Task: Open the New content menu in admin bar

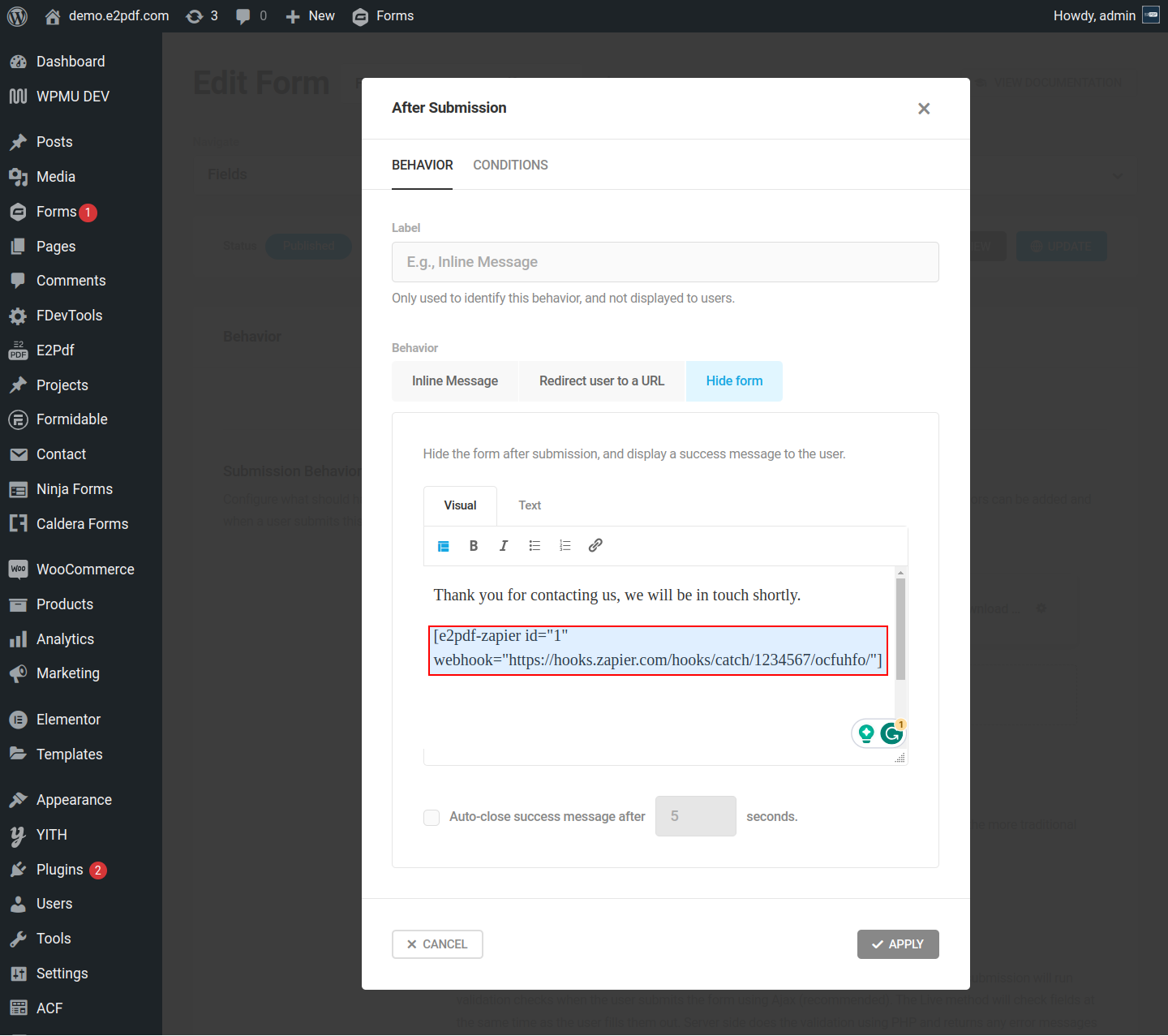Action: 311,16
